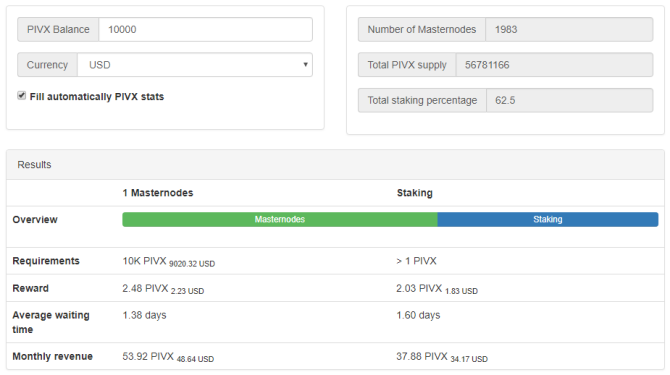
Task: Select the 2.03 PIVX staking reward
Action: (419, 288)
